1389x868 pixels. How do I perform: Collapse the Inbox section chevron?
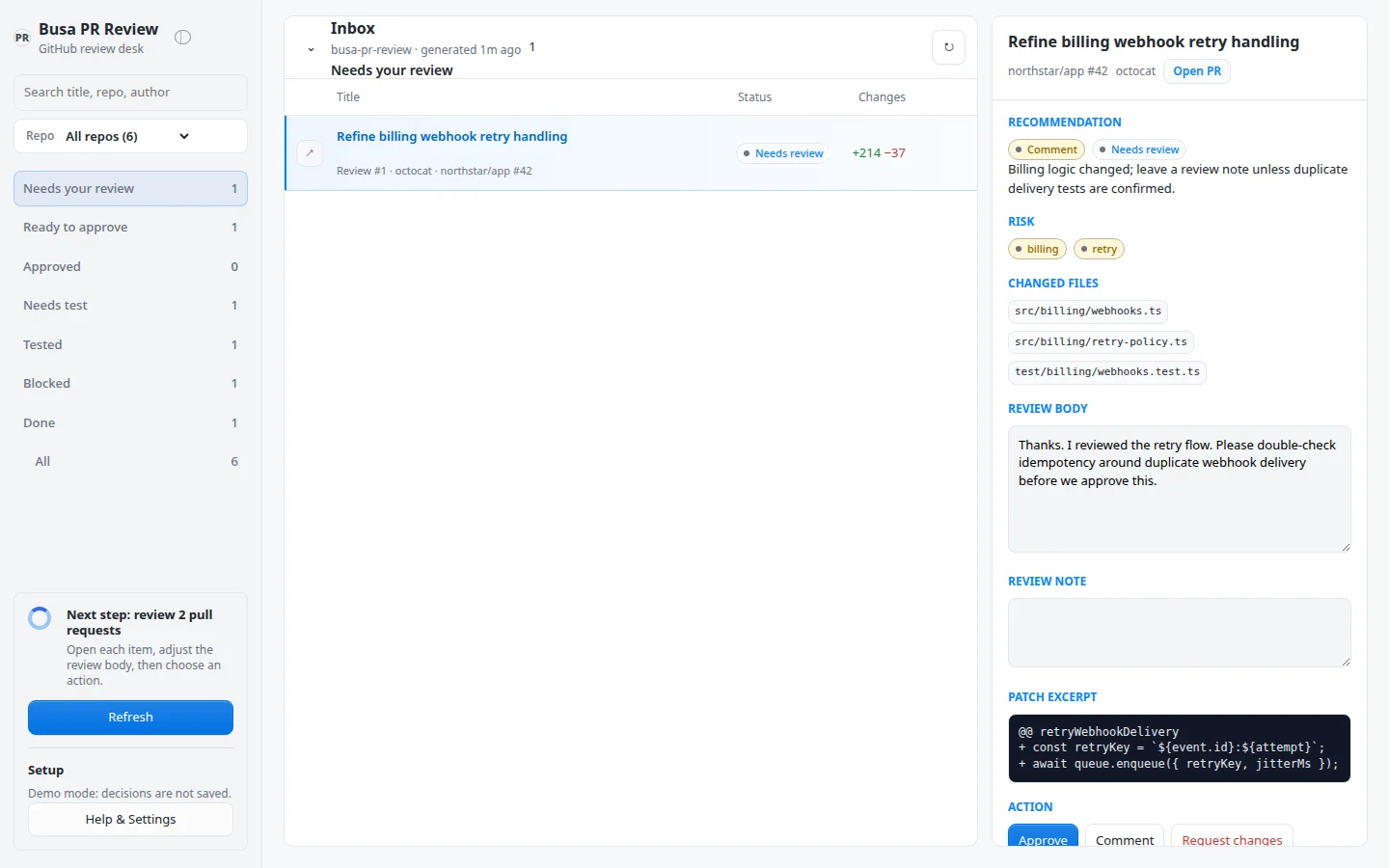click(311, 49)
